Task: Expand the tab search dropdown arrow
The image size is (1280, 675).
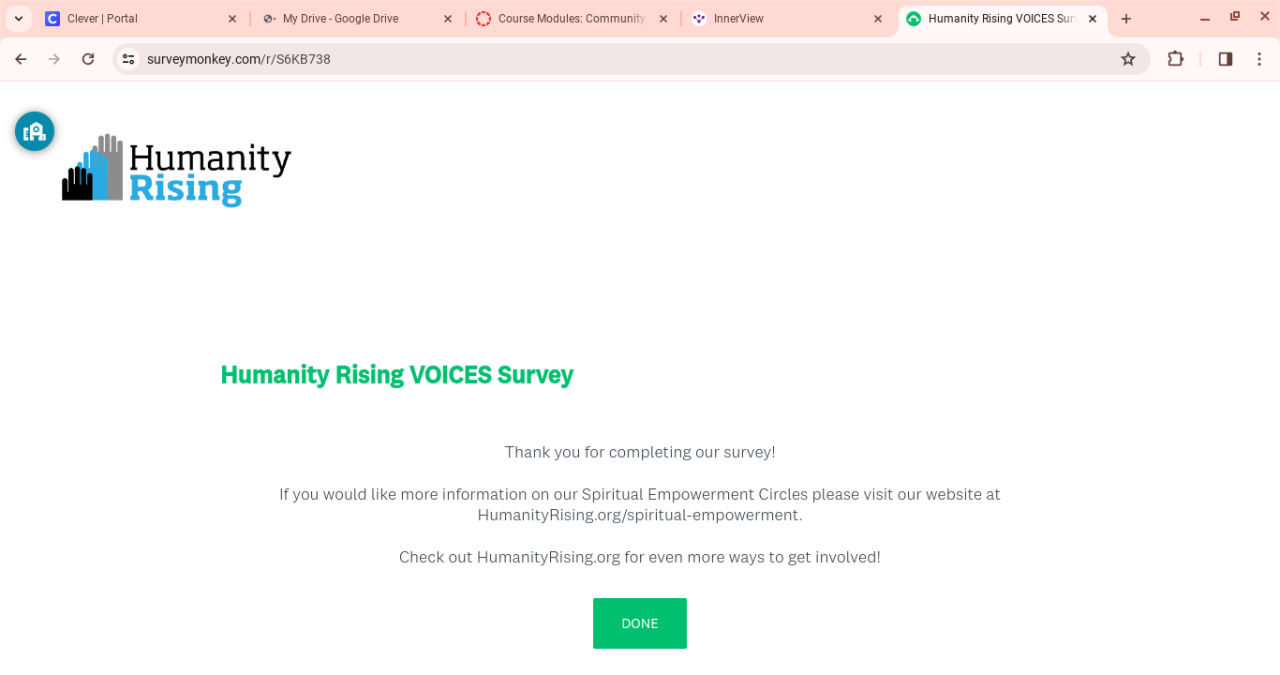Action: 18,19
